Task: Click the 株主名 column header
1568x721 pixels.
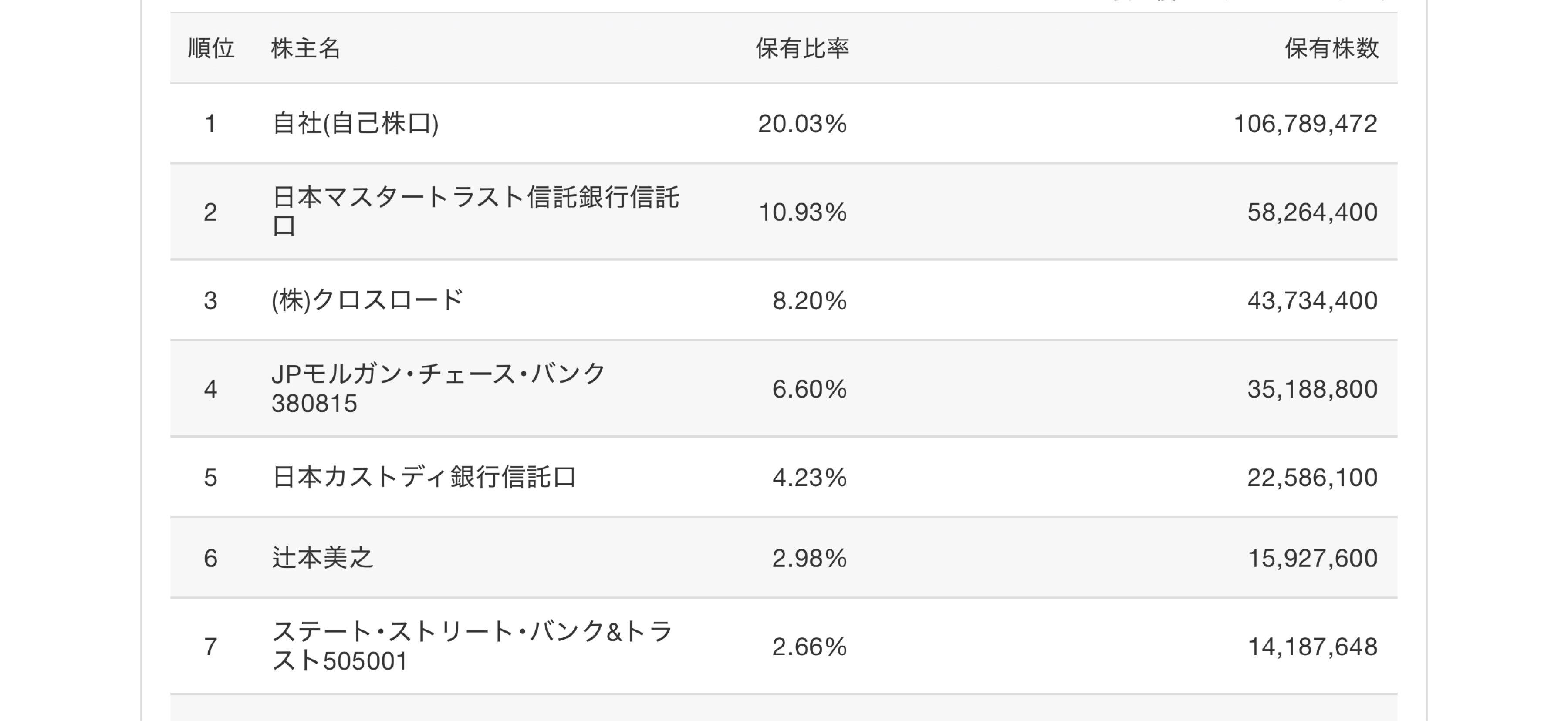Action: pyautogui.click(x=306, y=48)
